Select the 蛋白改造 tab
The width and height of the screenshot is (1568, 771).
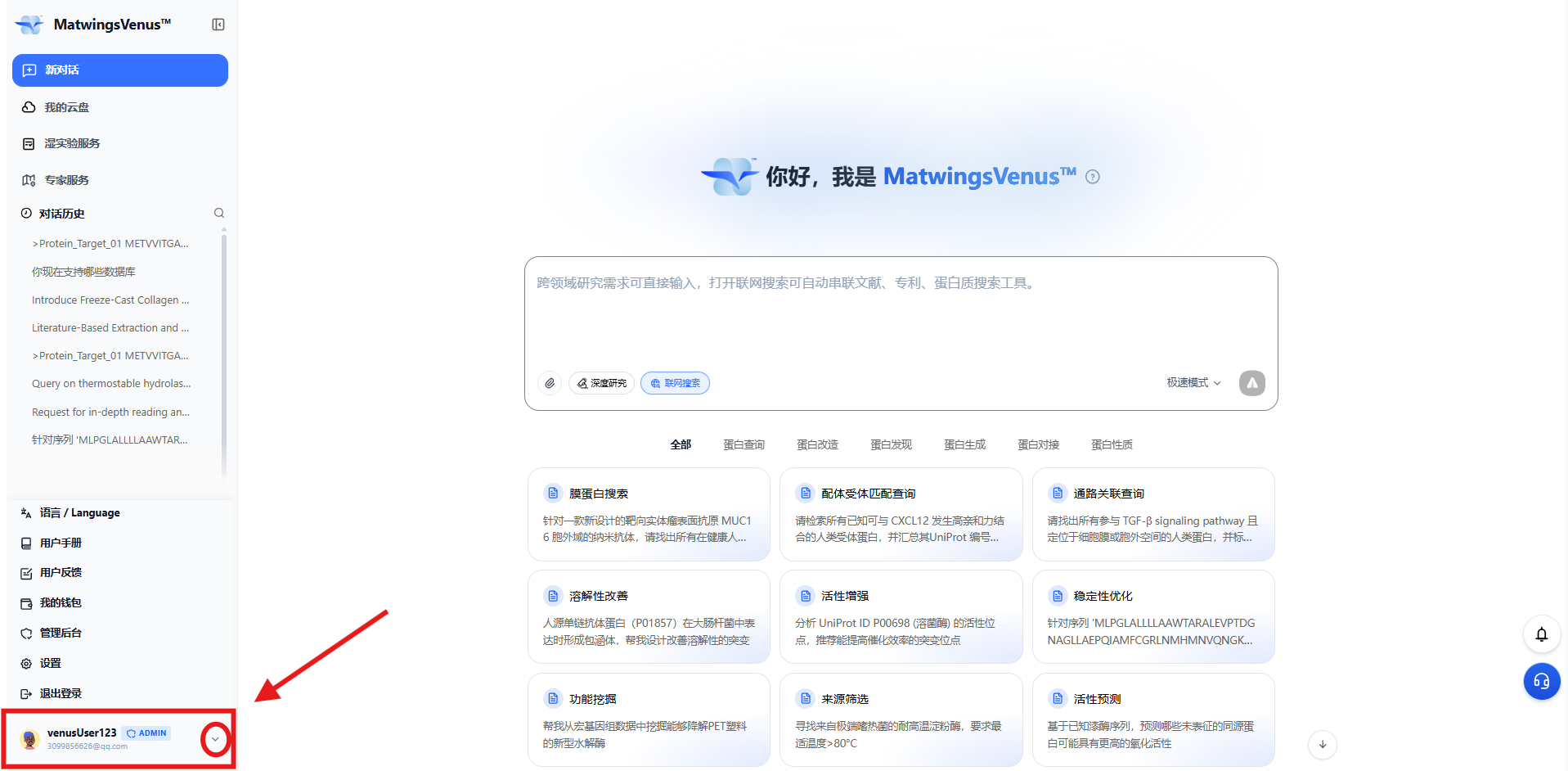[x=817, y=445]
